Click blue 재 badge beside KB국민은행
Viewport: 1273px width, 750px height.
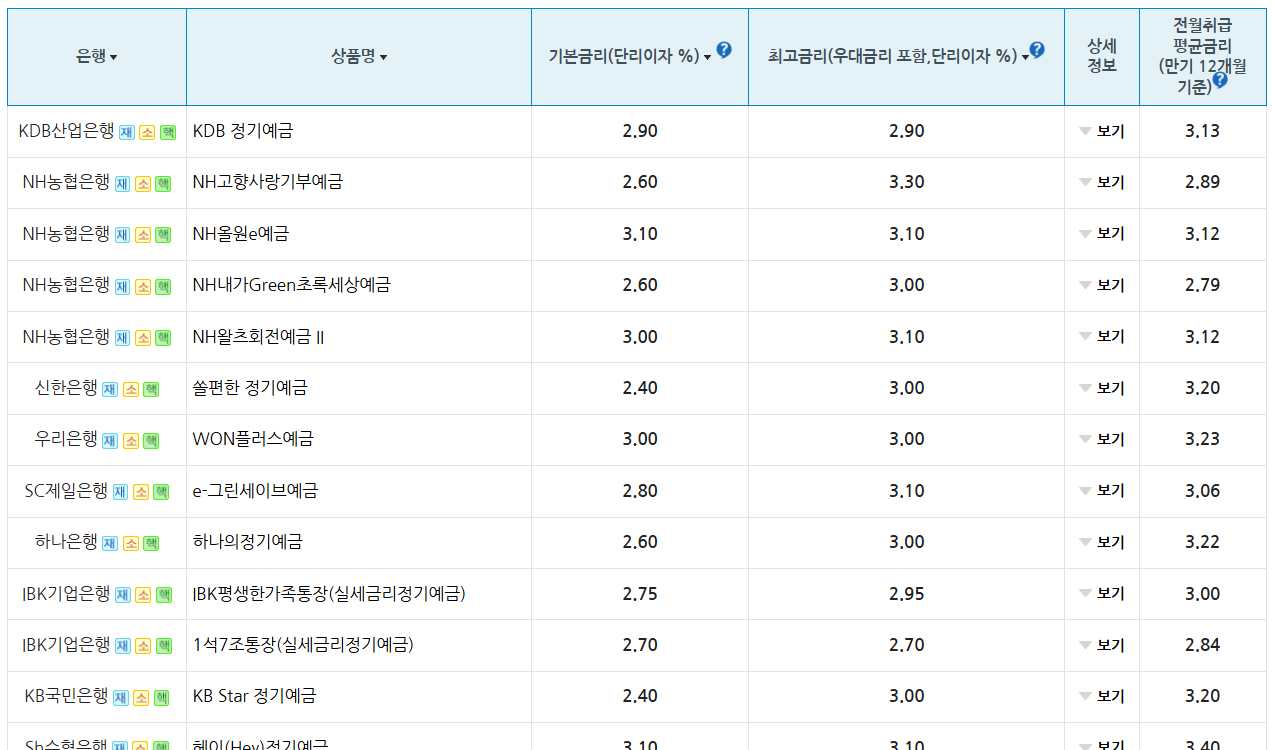click(x=120, y=698)
